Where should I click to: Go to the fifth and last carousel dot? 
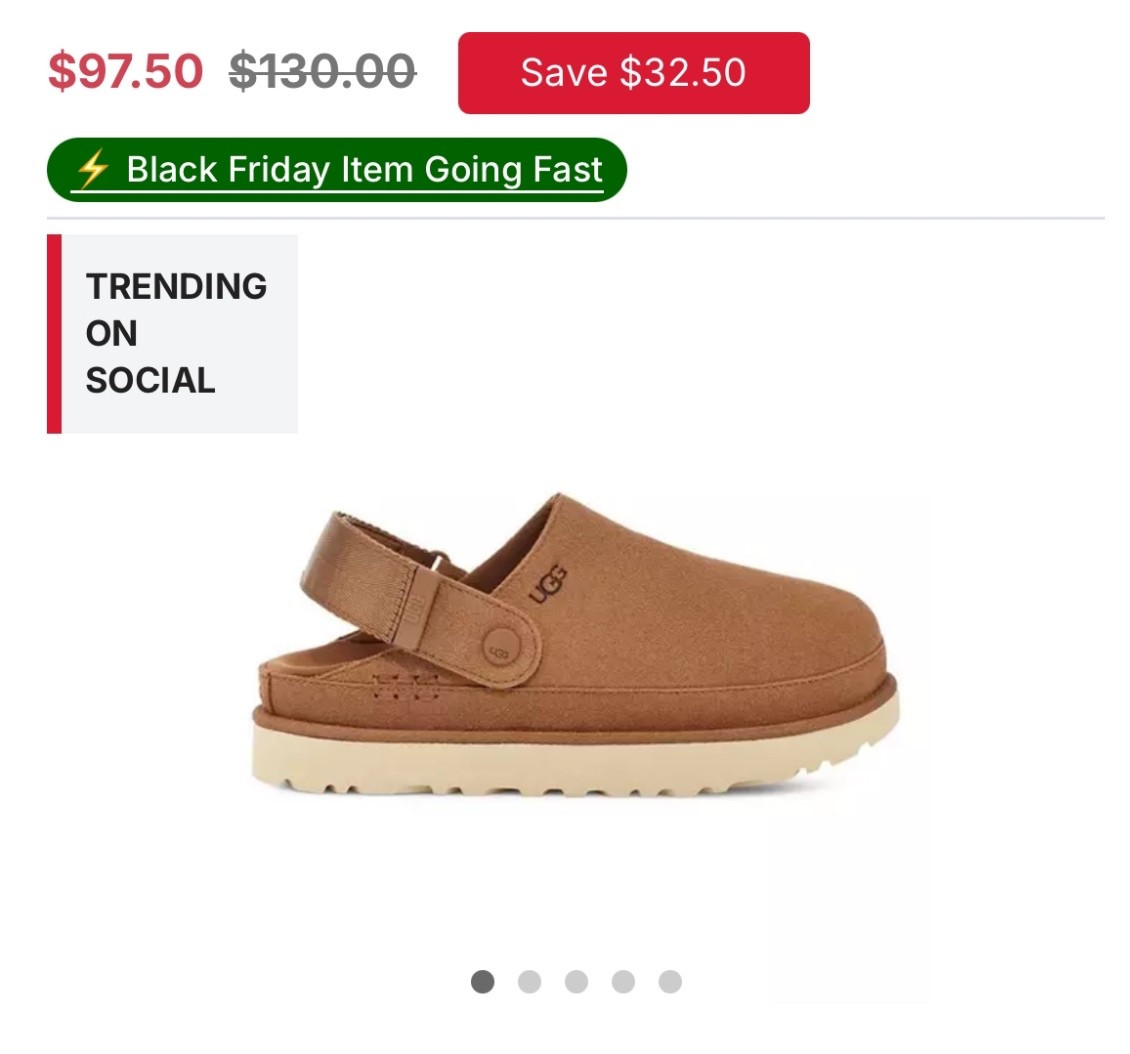(670, 982)
